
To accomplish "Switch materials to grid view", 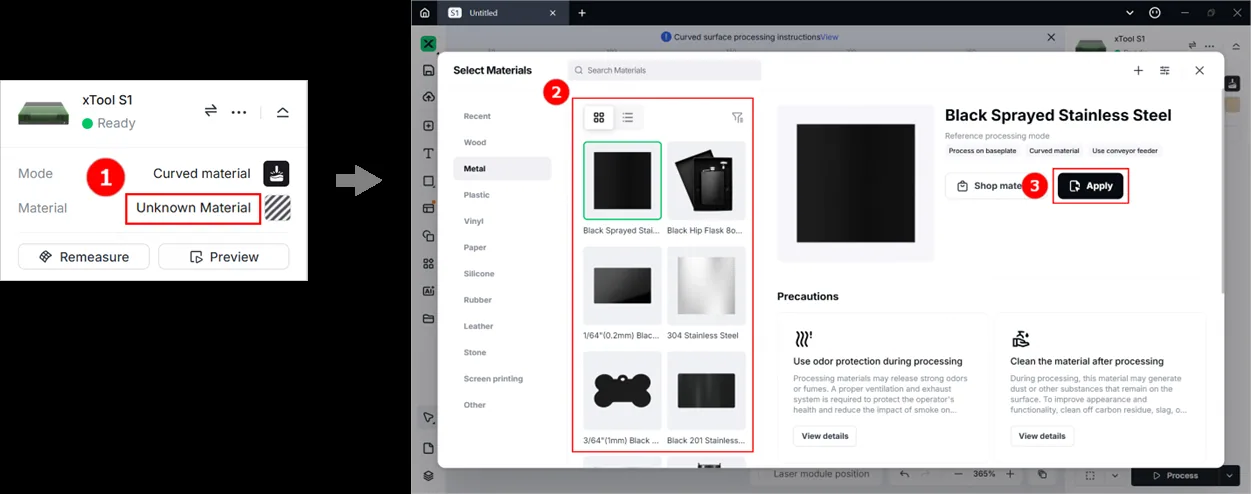I will [599, 117].
